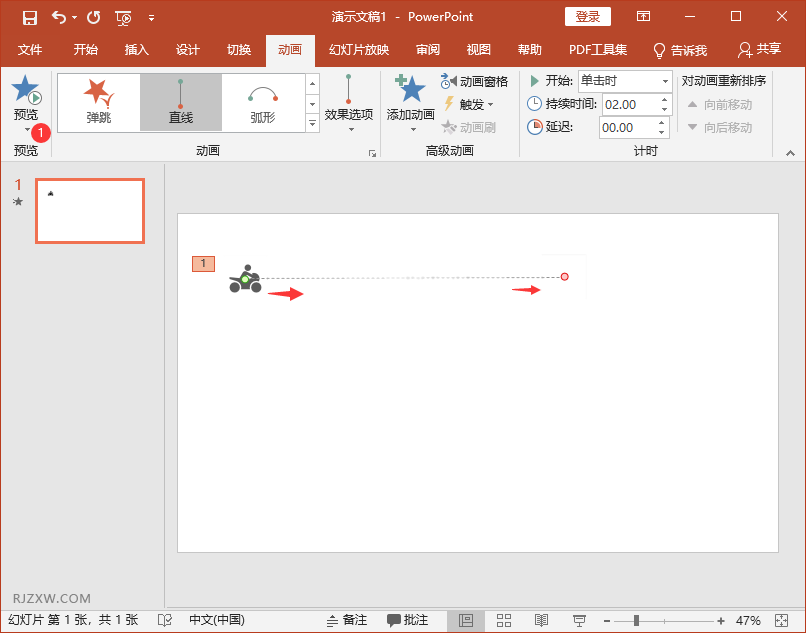Open the 开始 timing dropdown 单击时

coord(625,81)
